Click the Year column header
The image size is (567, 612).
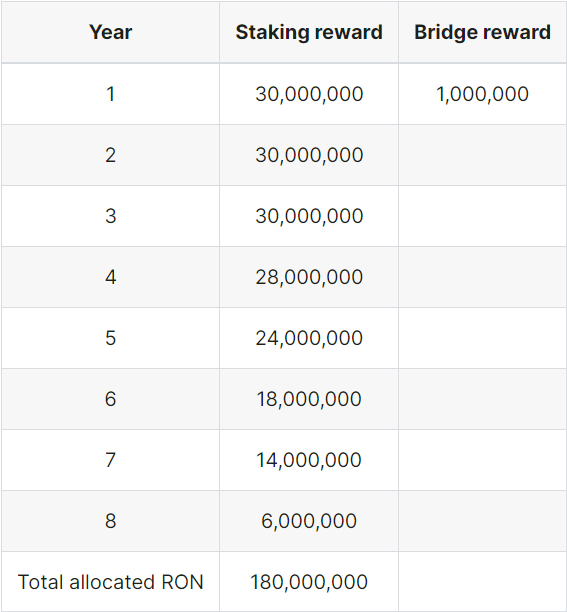coord(110,32)
